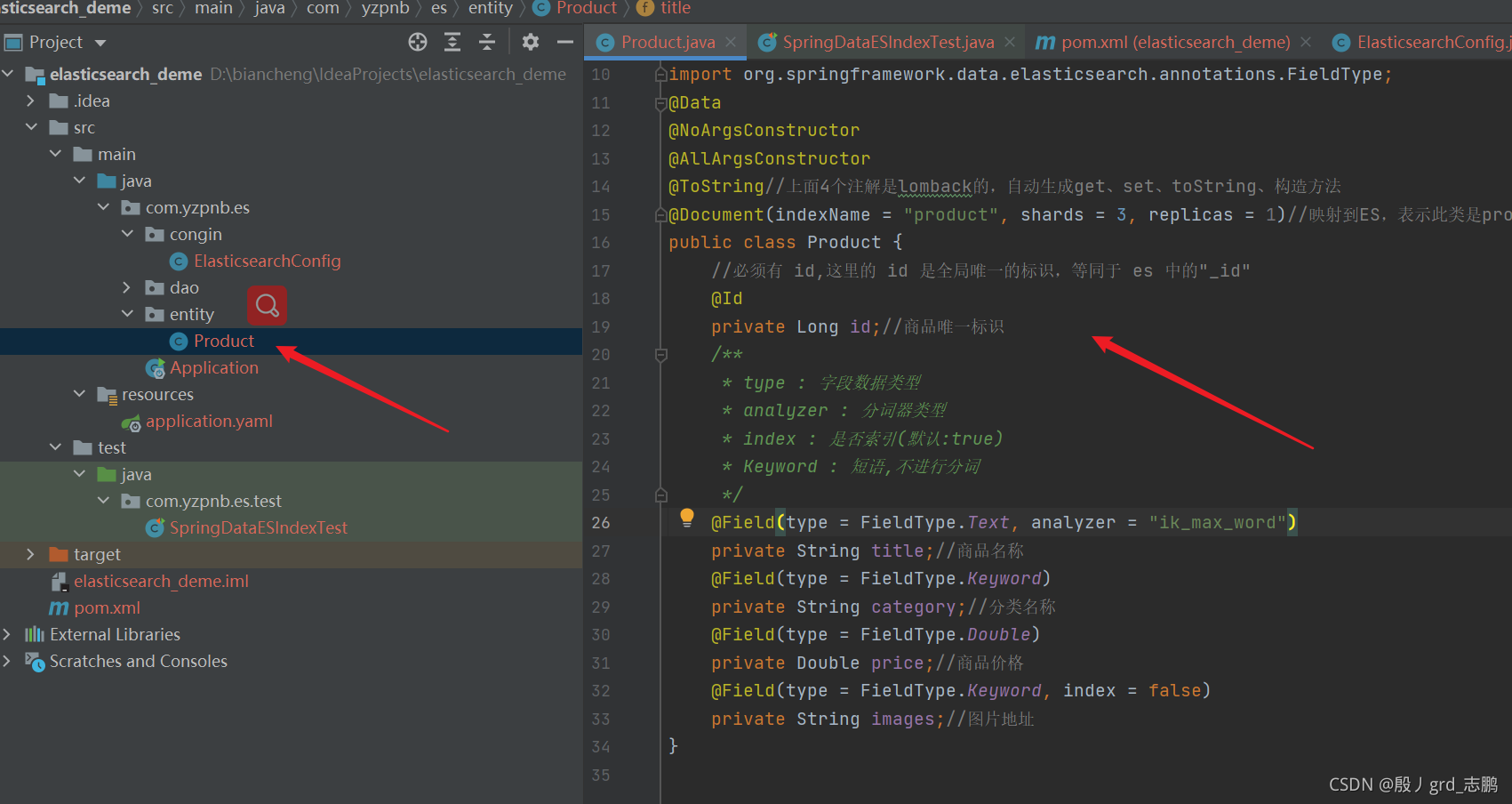Click the Application class run icon
This screenshot has width=1512, height=804.
156,368
